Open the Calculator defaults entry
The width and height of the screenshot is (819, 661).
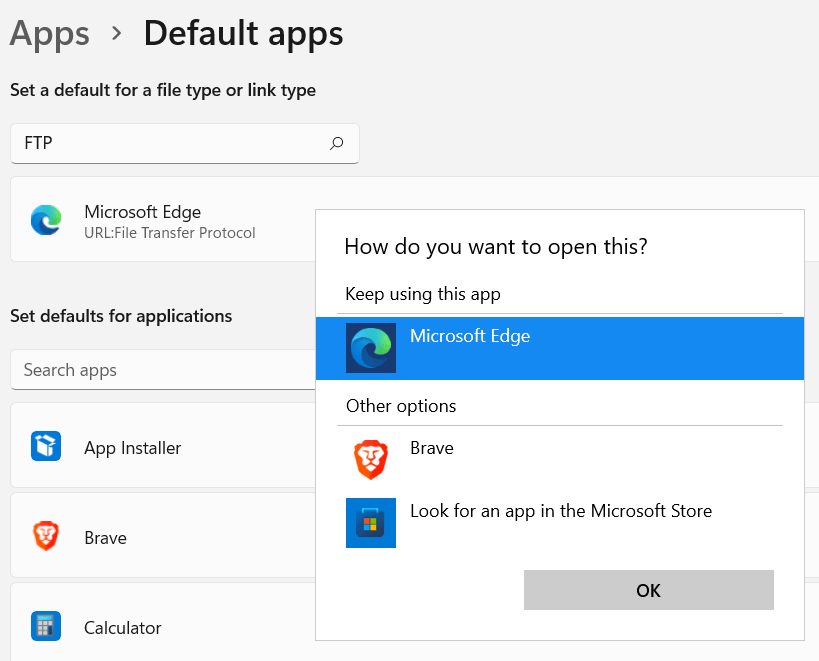pyautogui.click(x=163, y=622)
